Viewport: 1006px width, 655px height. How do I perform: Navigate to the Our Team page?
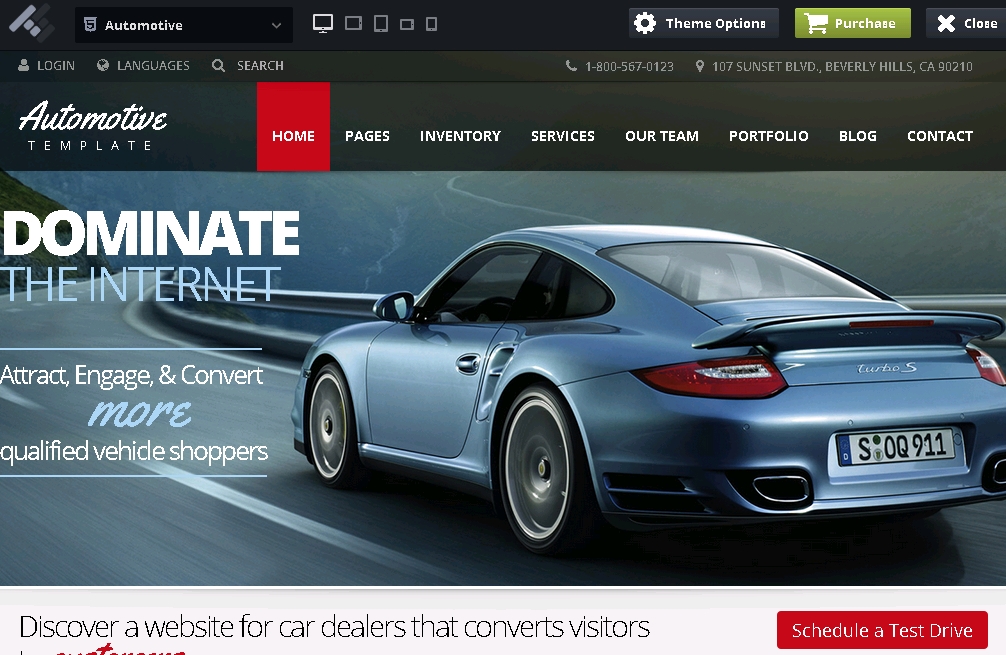[661, 136]
